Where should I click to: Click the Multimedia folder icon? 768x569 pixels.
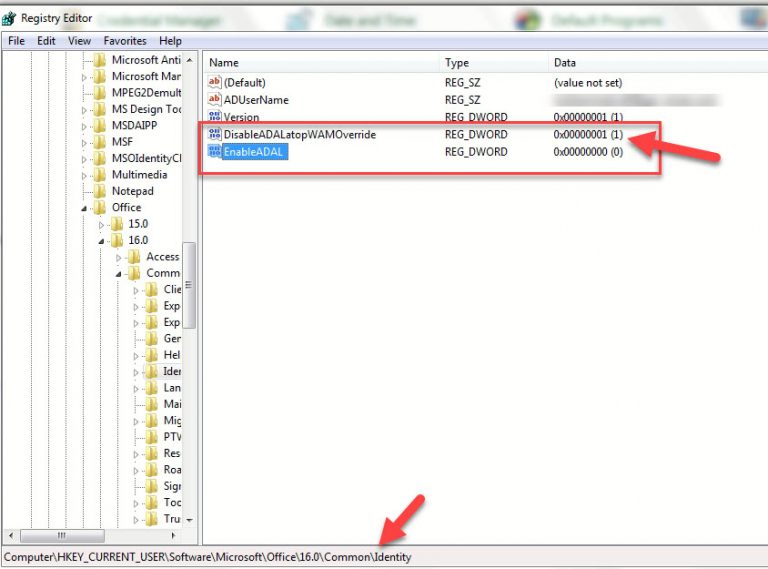[99, 175]
